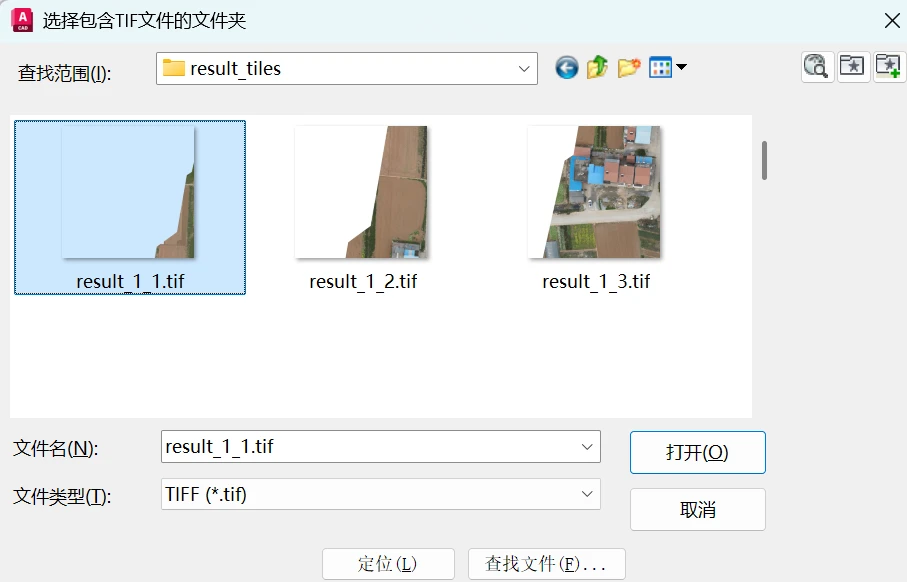Go up one folder level

[597, 68]
